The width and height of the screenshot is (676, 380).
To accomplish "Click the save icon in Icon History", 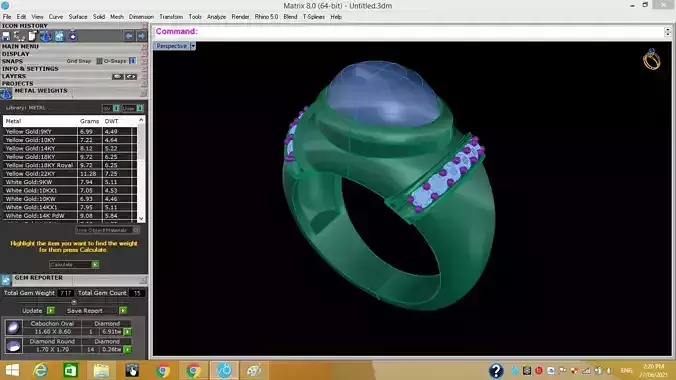I will pos(6,36).
